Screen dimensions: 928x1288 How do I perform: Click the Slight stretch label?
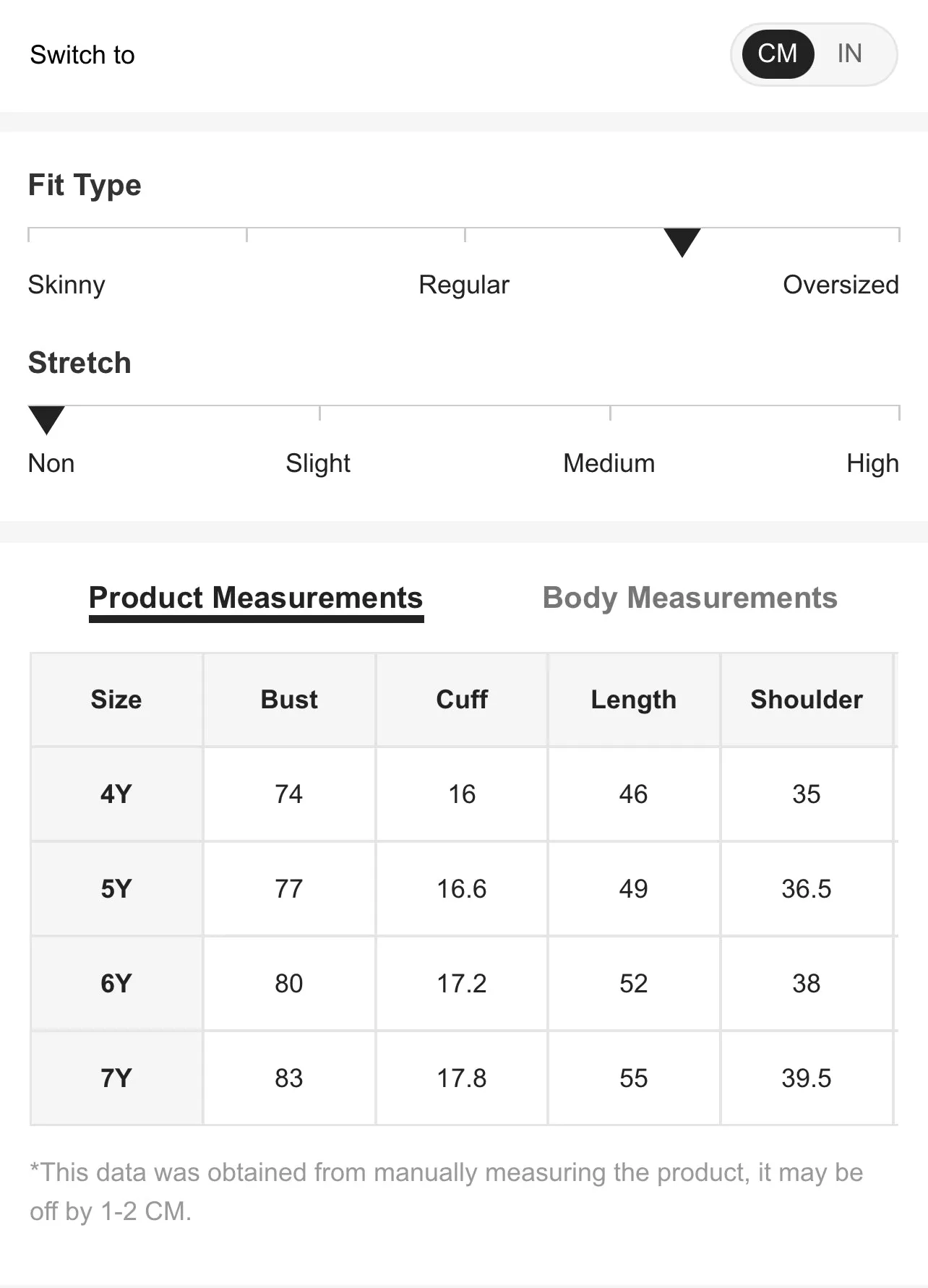click(318, 463)
